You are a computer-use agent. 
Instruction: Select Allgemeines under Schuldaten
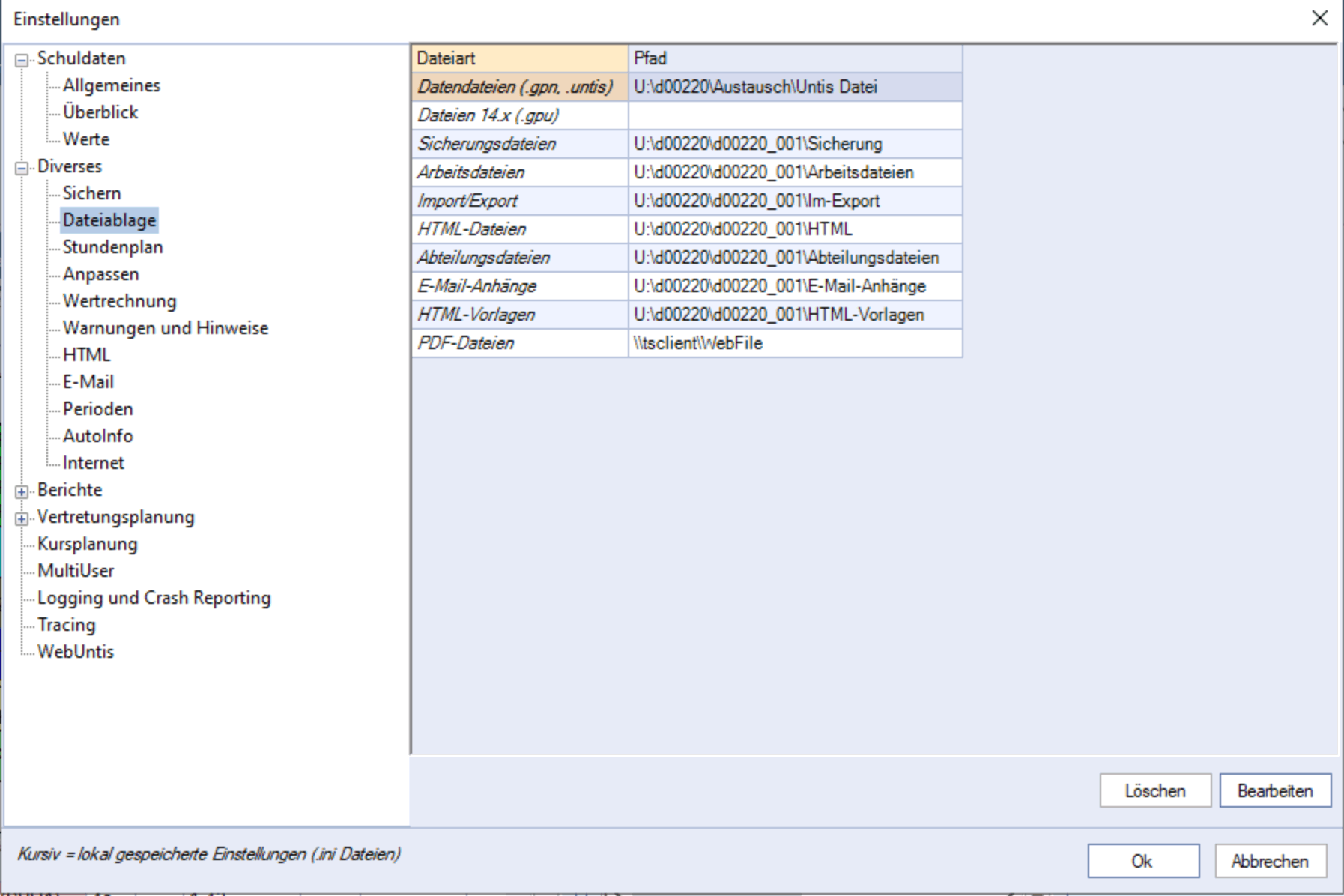(x=111, y=85)
